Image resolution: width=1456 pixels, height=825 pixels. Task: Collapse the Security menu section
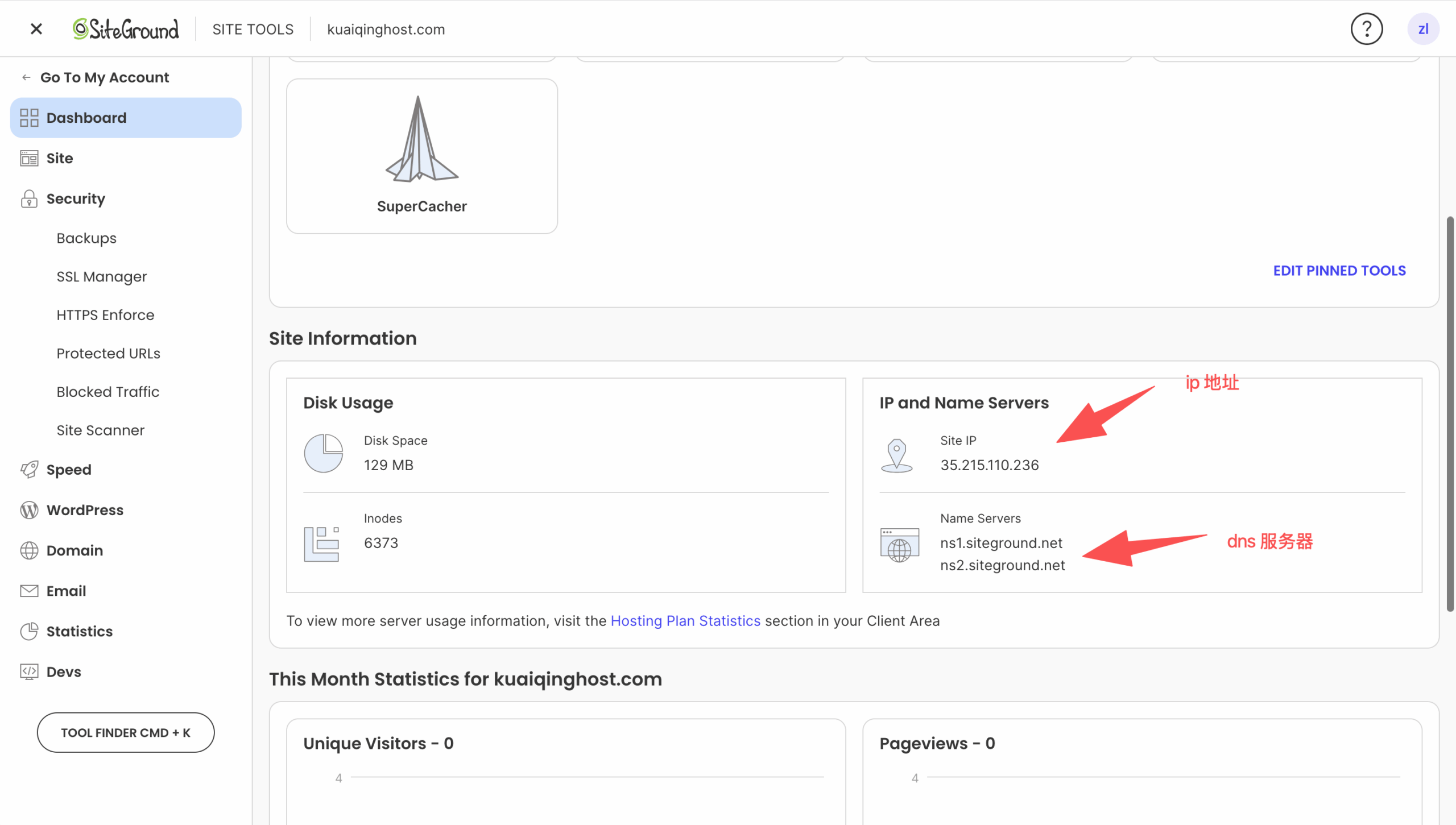[x=76, y=198]
